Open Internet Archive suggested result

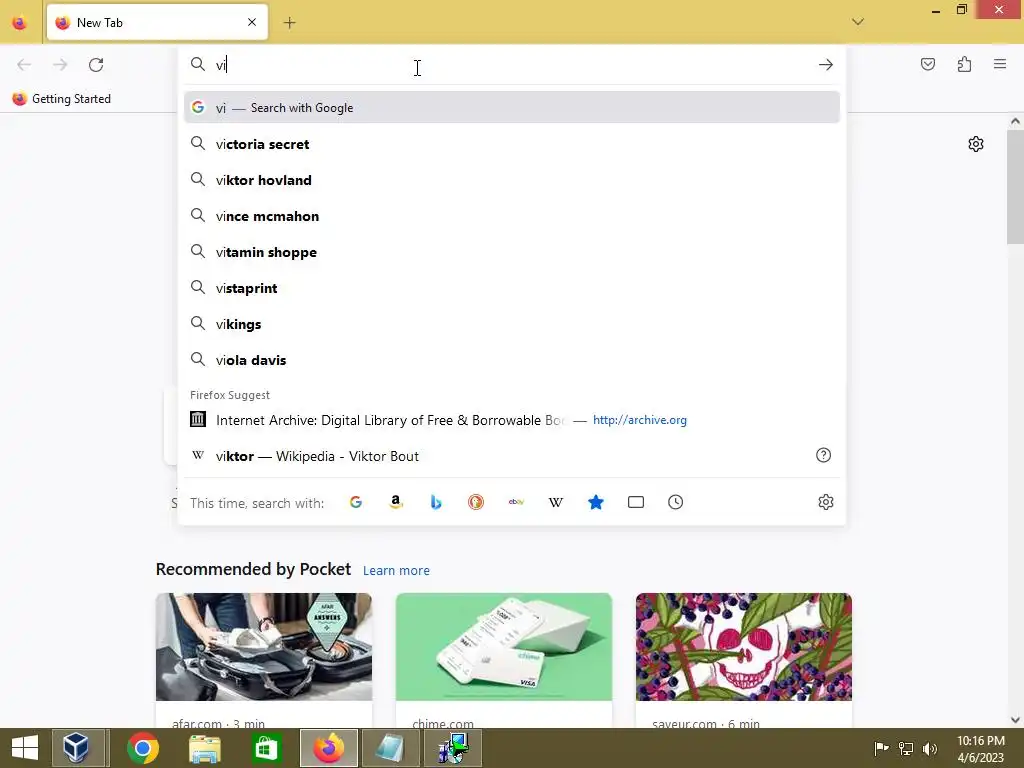511,420
